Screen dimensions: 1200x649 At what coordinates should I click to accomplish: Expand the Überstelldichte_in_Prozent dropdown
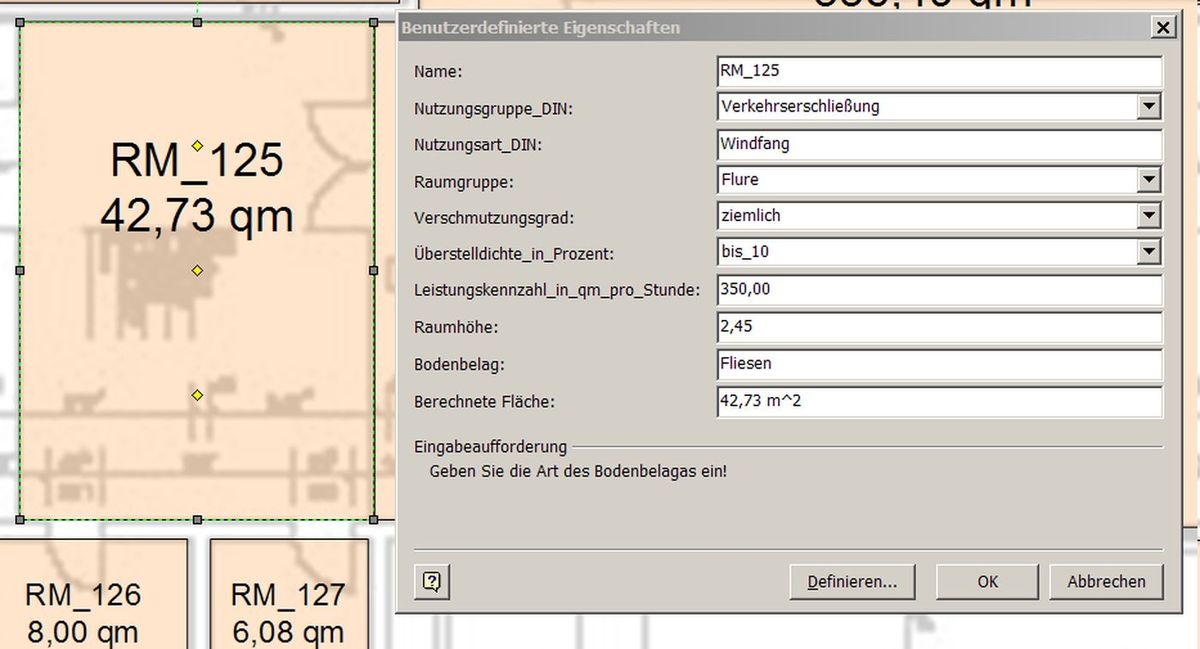coord(1148,252)
